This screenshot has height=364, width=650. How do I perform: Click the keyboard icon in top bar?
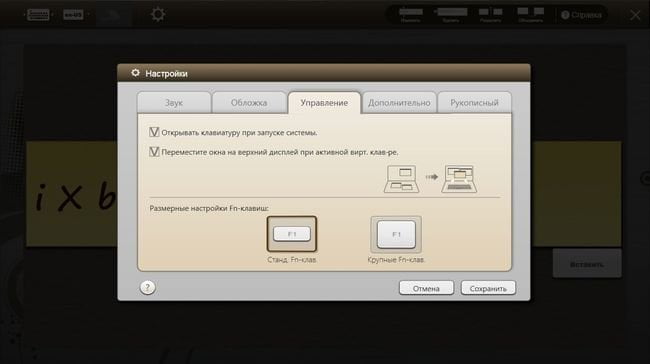click(38, 15)
